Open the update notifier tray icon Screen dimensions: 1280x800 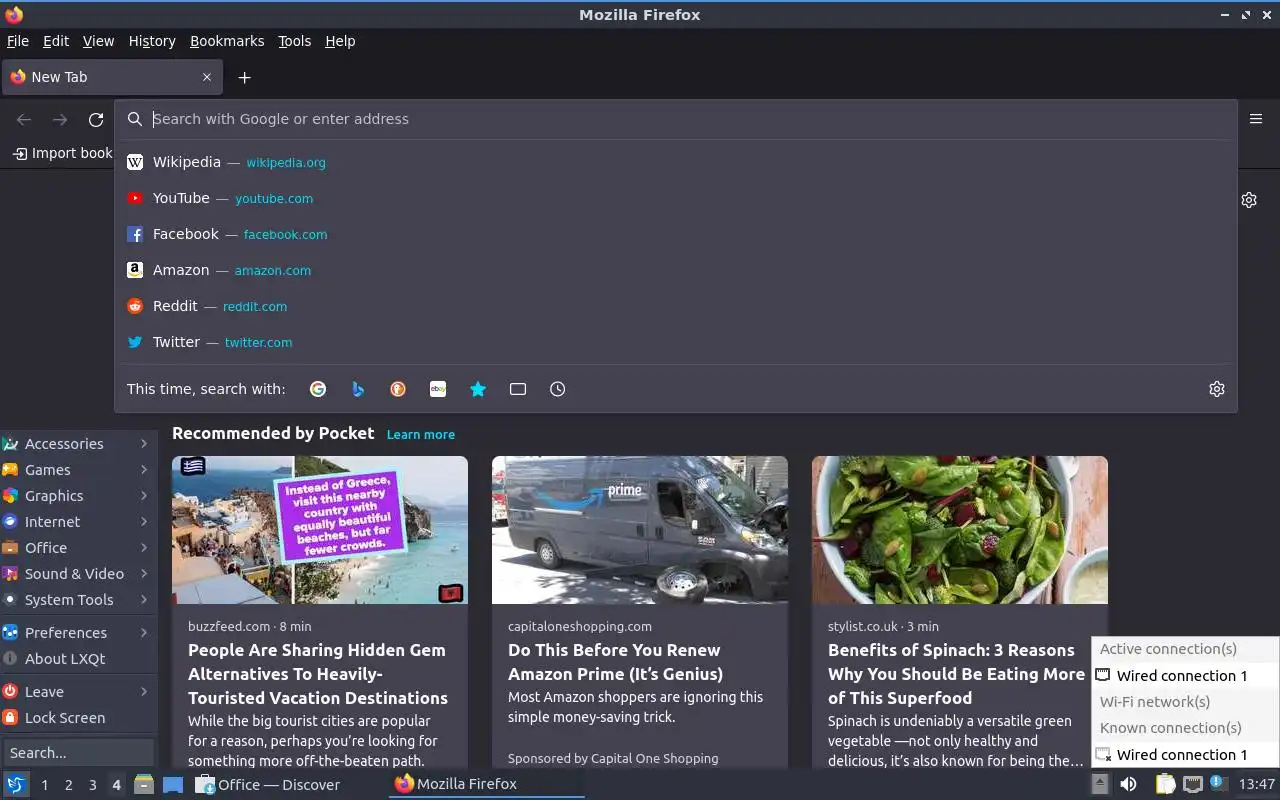pyautogui.click(x=1218, y=783)
